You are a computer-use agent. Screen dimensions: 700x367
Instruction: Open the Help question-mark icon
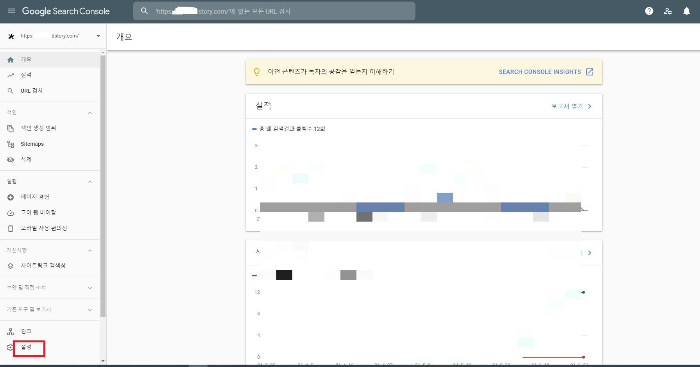coord(649,11)
